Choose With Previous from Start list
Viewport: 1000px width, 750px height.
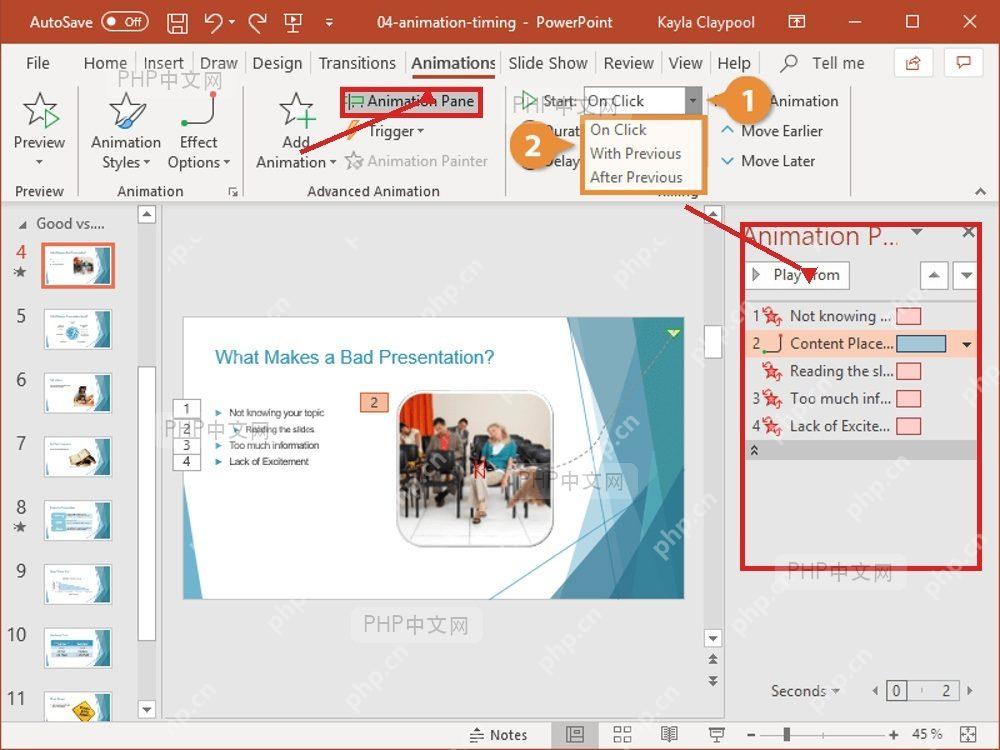click(635, 153)
